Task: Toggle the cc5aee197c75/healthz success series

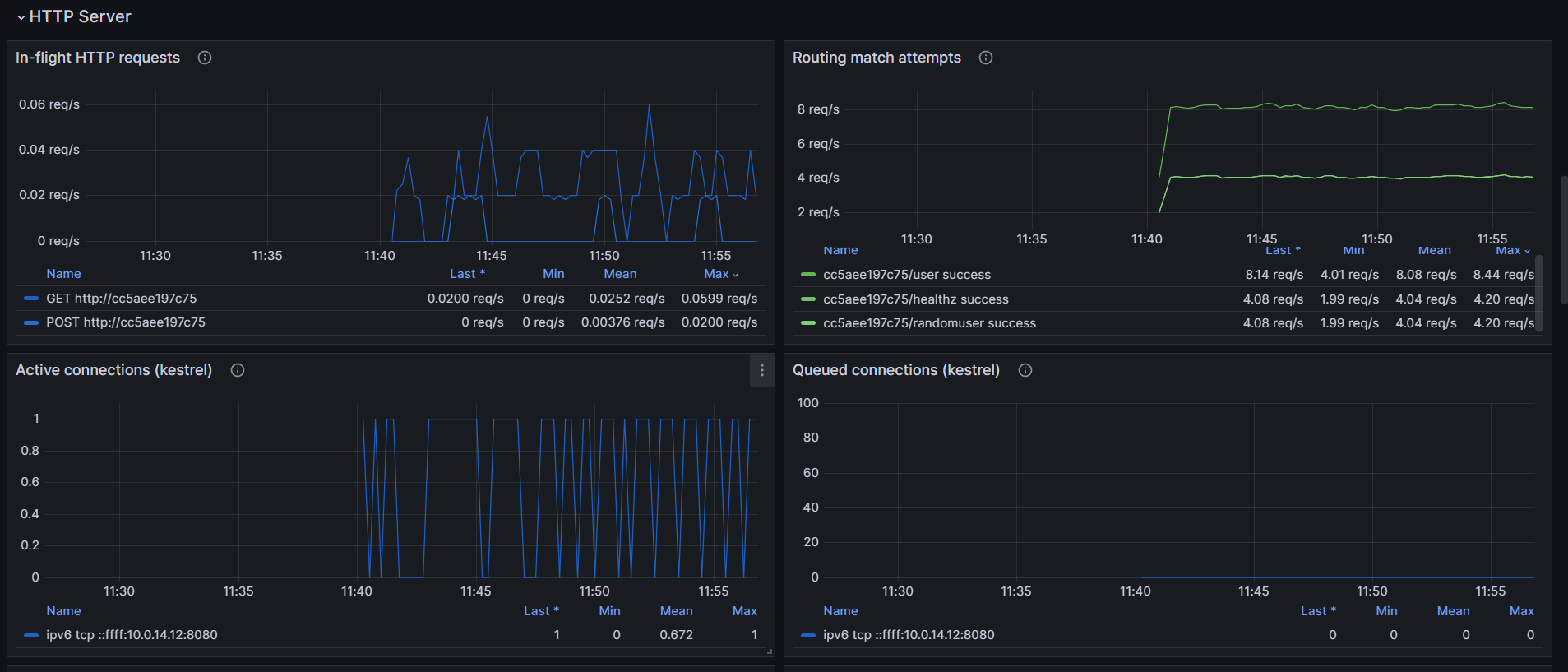Action: pyautogui.click(x=915, y=299)
